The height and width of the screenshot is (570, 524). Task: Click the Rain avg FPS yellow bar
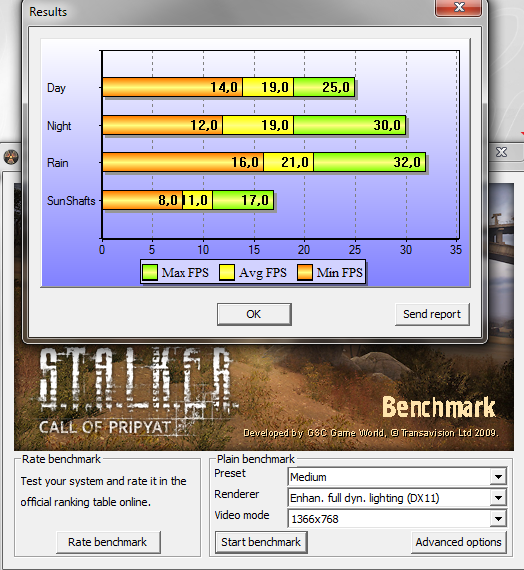point(288,162)
